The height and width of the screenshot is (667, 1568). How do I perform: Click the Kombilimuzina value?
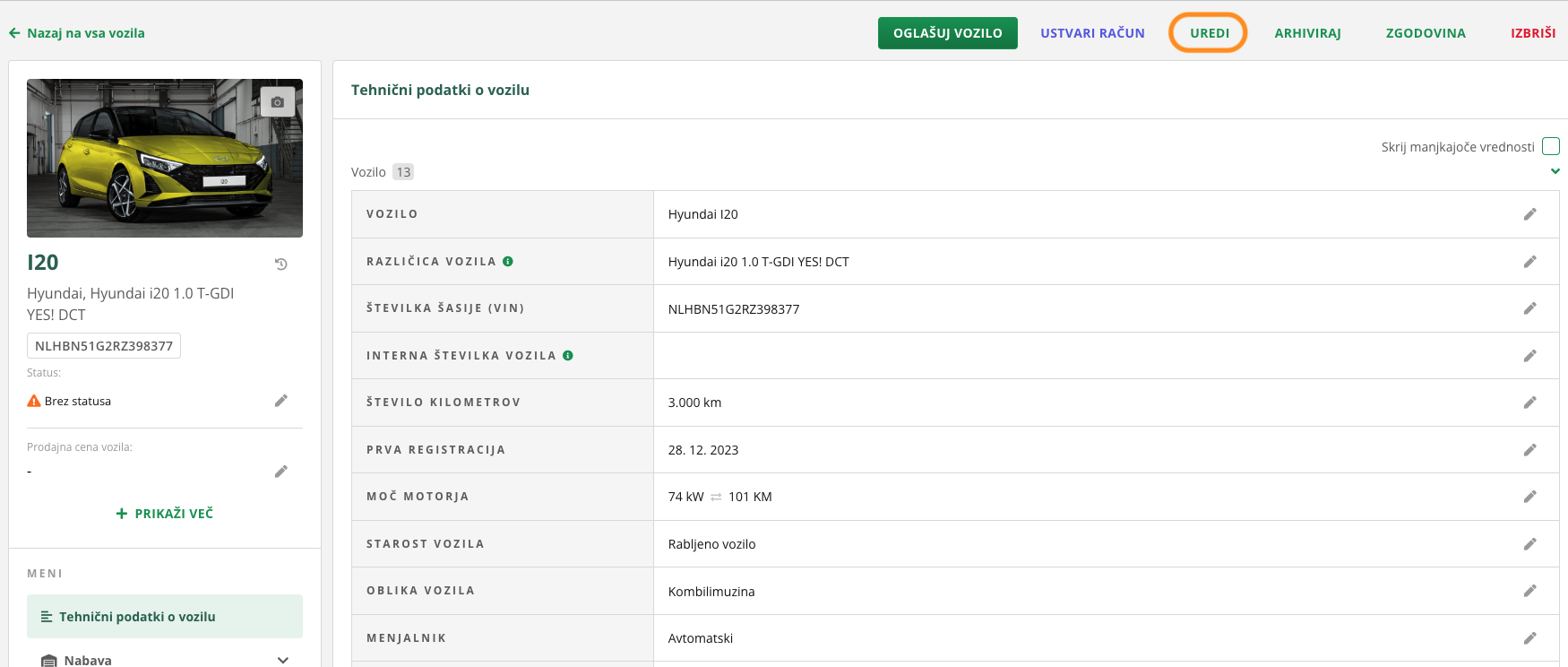click(x=711, y=592)
